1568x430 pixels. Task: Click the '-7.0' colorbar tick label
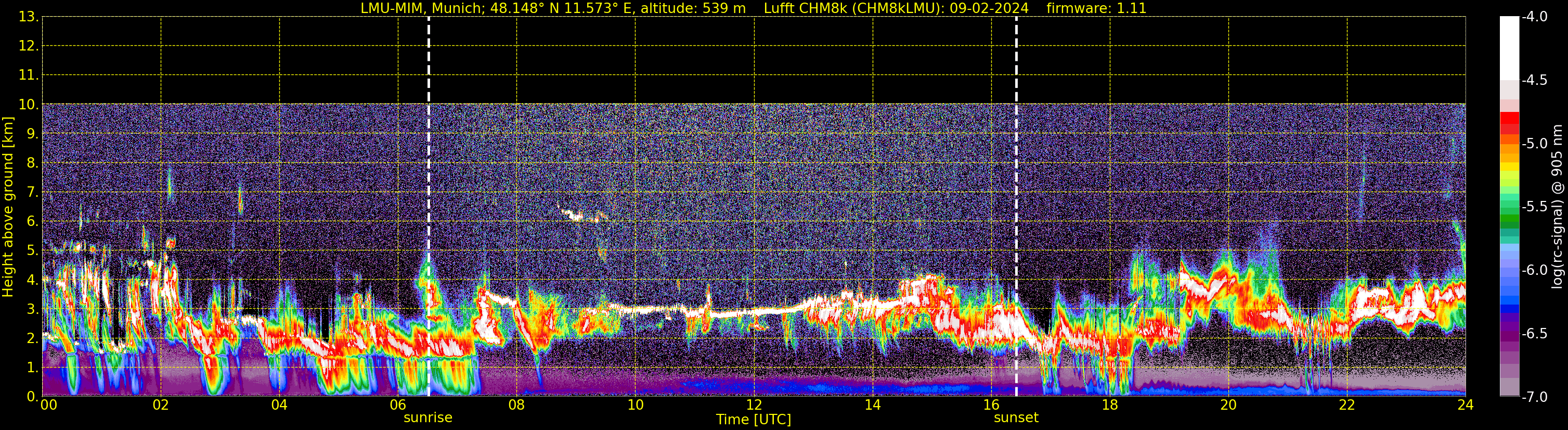1535,397
